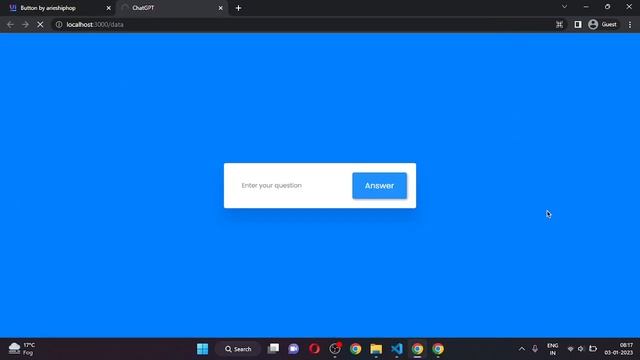Stop loading the page

pos(40,24)
